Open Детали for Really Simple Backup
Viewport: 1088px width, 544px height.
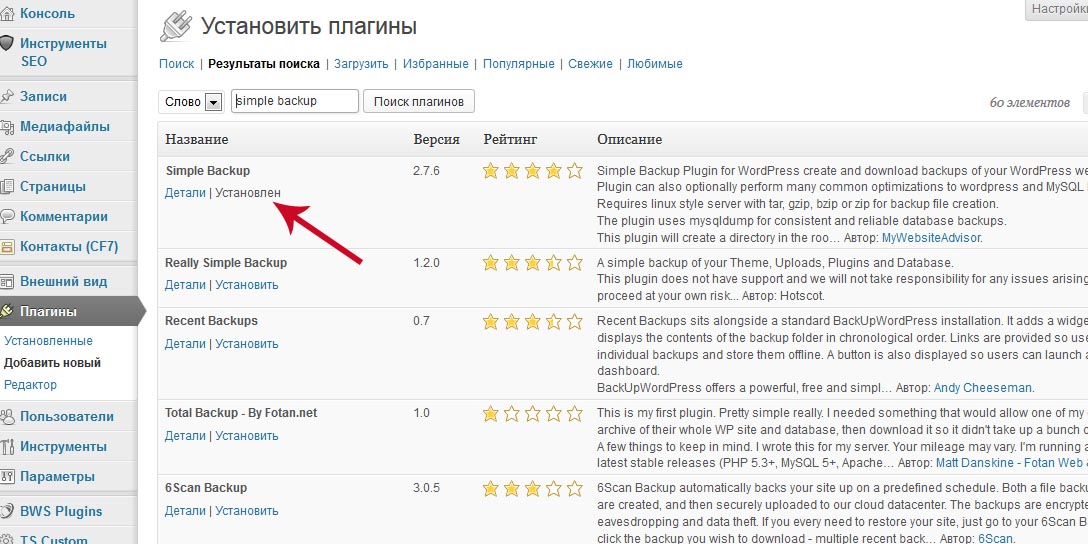pos(185,284)
